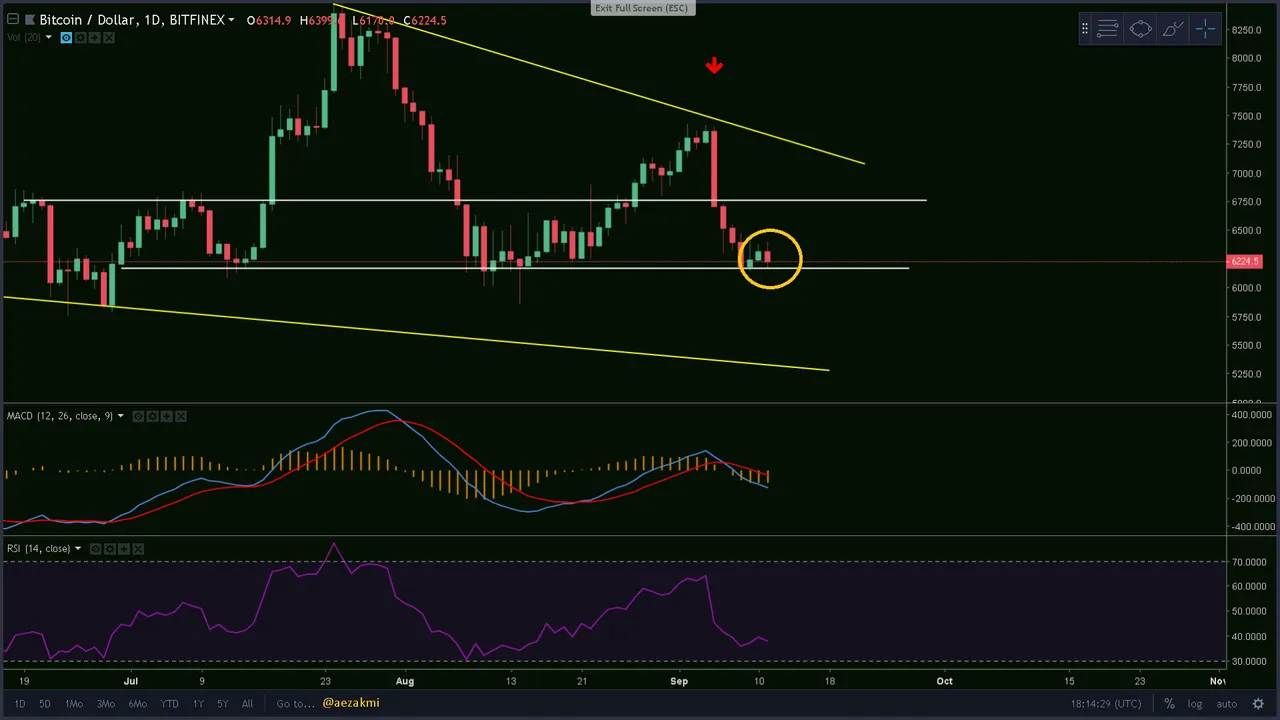Click the yellow upper descending trendline

600,82
